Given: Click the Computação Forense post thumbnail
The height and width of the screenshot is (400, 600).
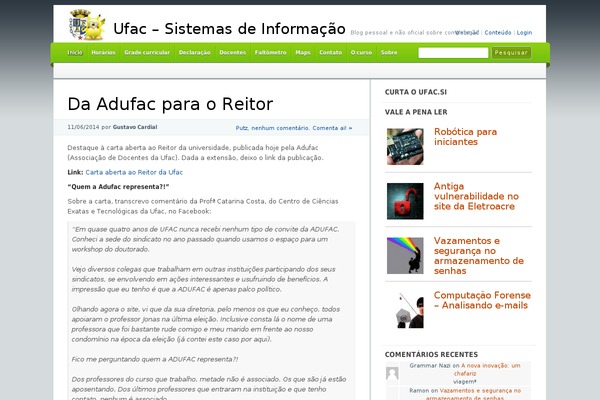Looking at the screenshot, I should tap(405, 310).
